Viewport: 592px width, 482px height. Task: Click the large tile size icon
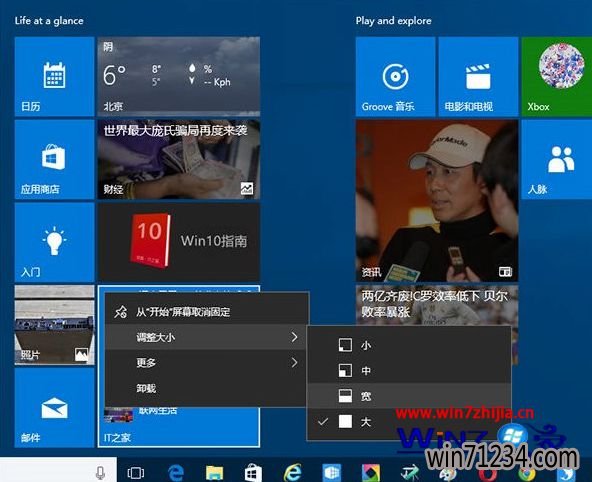click(x=345, y=422)
